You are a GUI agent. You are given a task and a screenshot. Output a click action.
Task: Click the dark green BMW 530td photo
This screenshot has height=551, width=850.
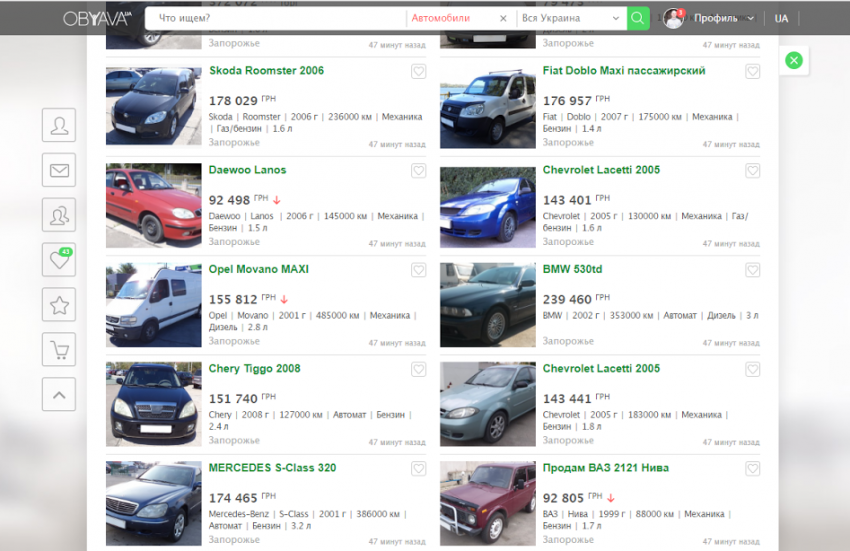487,305
